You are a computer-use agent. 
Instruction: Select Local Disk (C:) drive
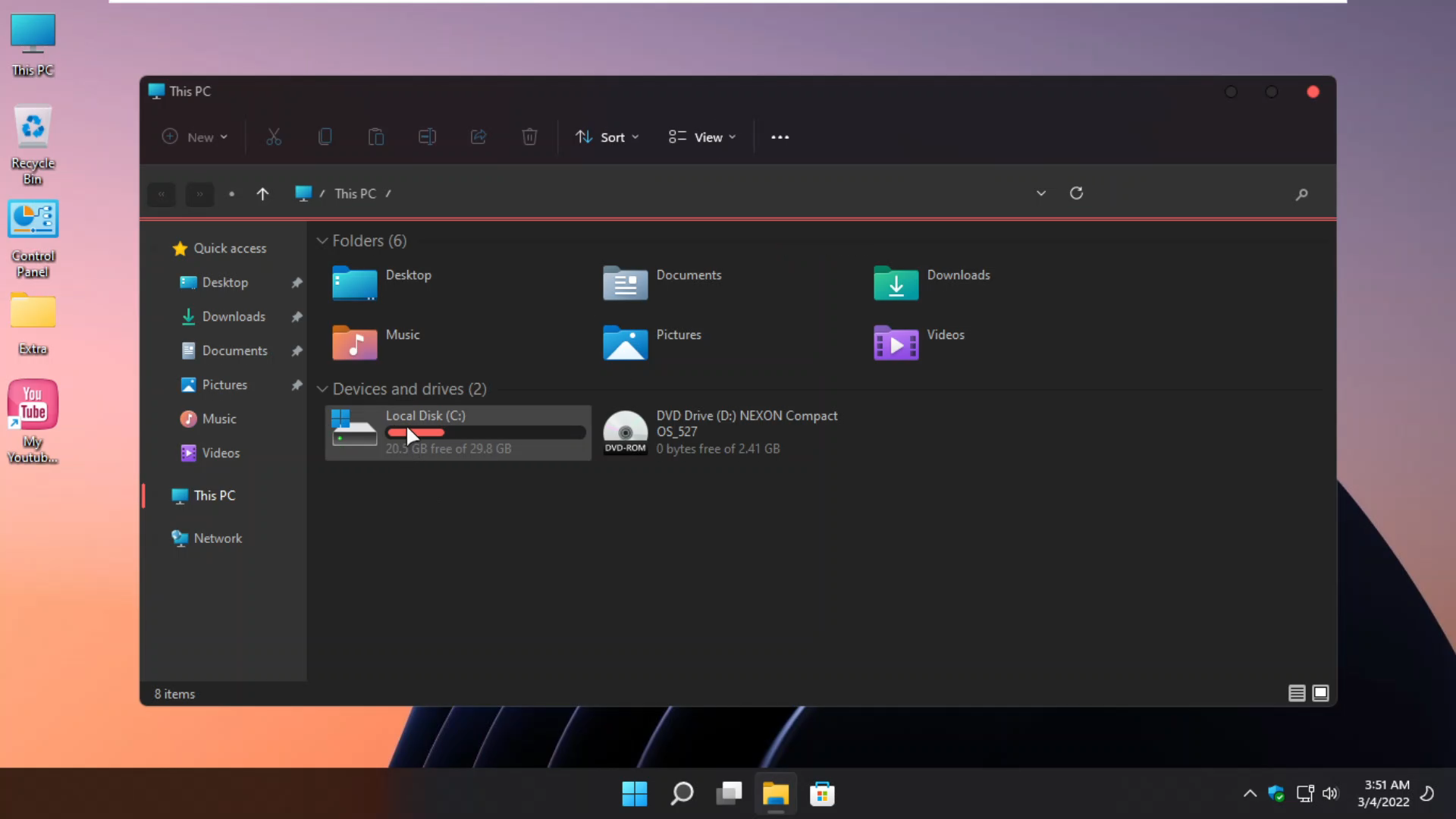[x=458, y=432]
